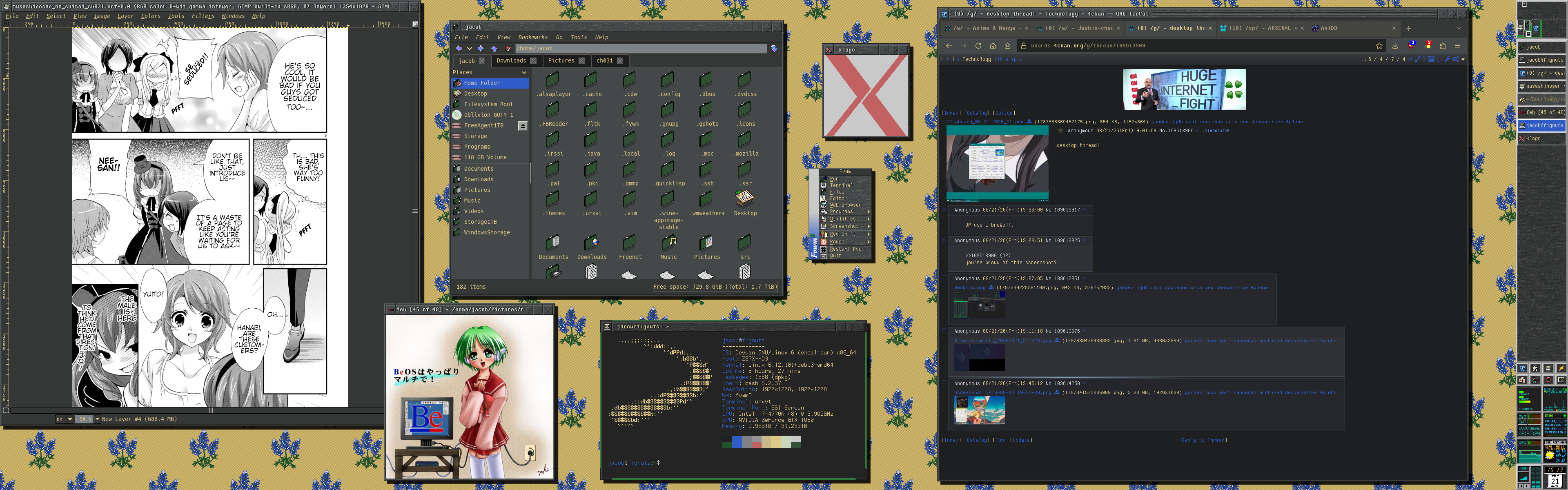
Task: Click the saucenao link for the OP image
Action: point(1211,122)
